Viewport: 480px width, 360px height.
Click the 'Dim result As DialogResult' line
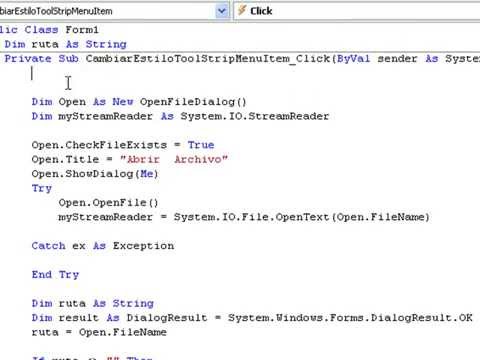click(252, 318)
